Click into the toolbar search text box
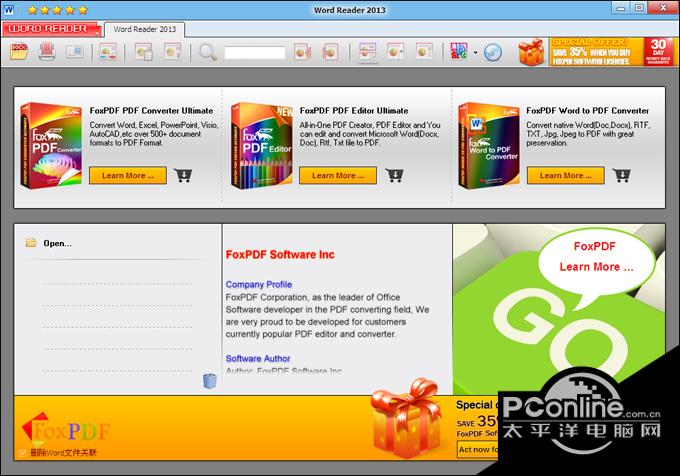The image size is (680, 476). [255, 53]
